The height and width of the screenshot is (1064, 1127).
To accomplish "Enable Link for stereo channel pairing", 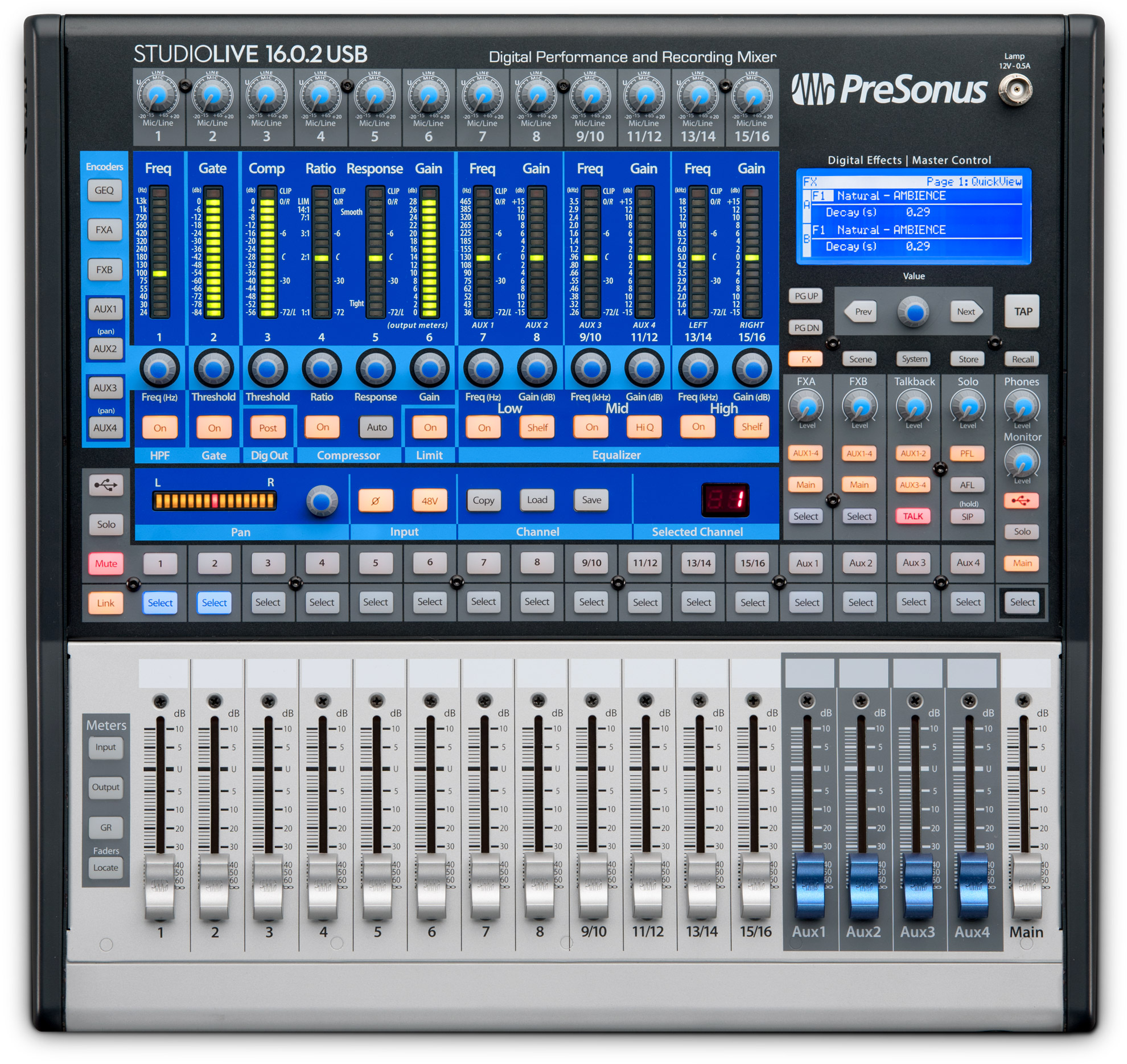I will pos(106,602).
